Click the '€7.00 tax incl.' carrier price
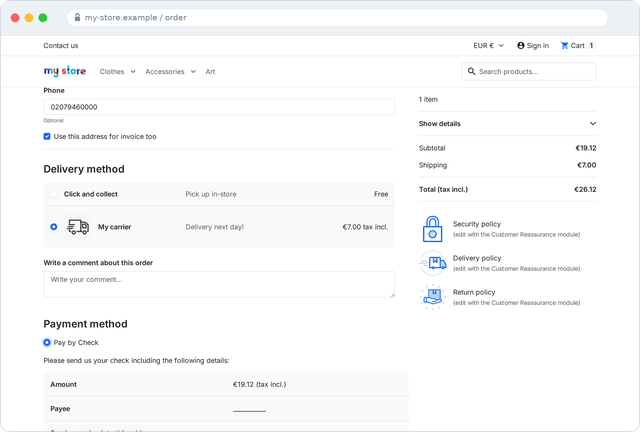 (x=365, y=227)
